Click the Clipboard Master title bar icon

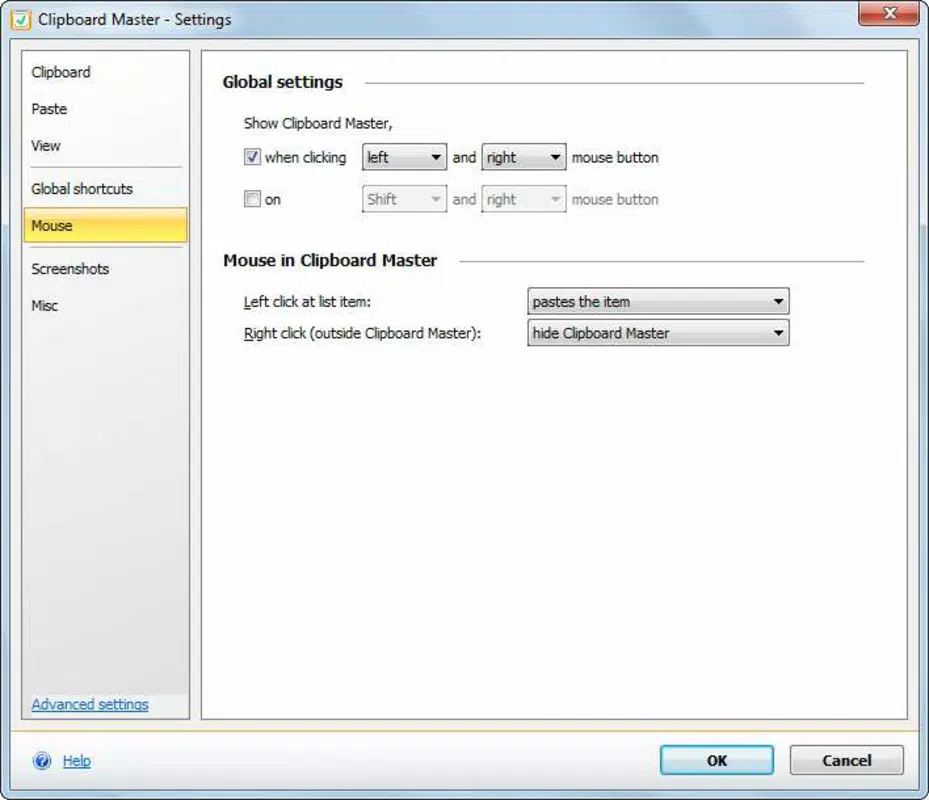(20, 20)
